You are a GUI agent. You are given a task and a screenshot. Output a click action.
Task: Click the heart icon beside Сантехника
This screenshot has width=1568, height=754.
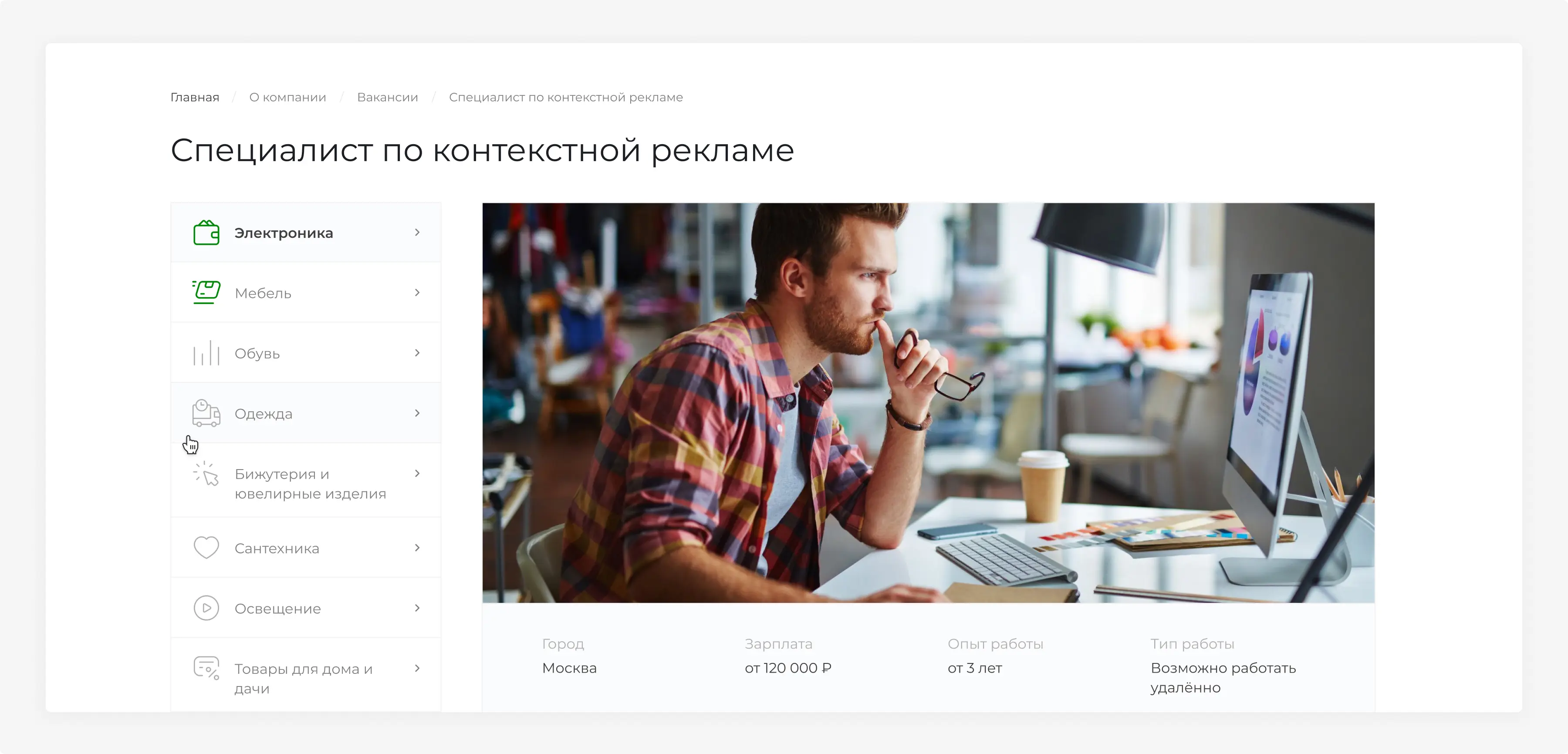click(206, 547)
